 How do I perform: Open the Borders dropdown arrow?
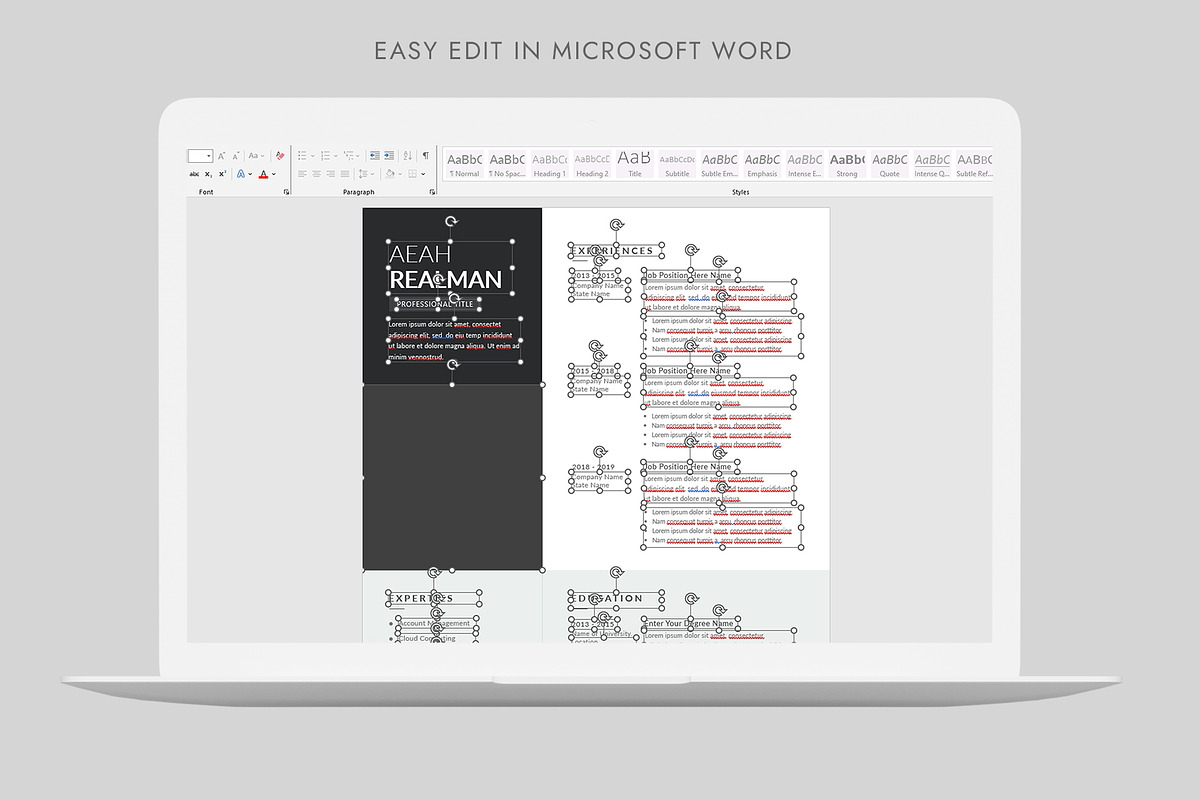pyautogui.click(x=423, y=174)
